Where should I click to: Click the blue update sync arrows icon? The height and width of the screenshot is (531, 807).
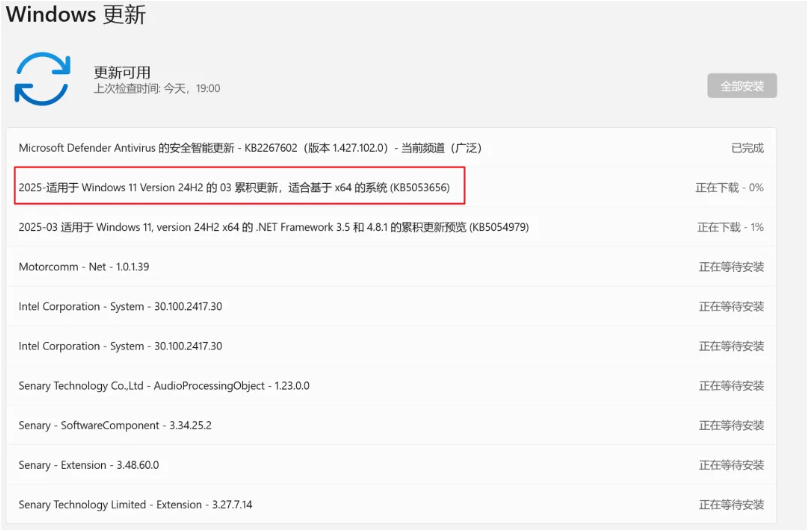tap(42, 79)
